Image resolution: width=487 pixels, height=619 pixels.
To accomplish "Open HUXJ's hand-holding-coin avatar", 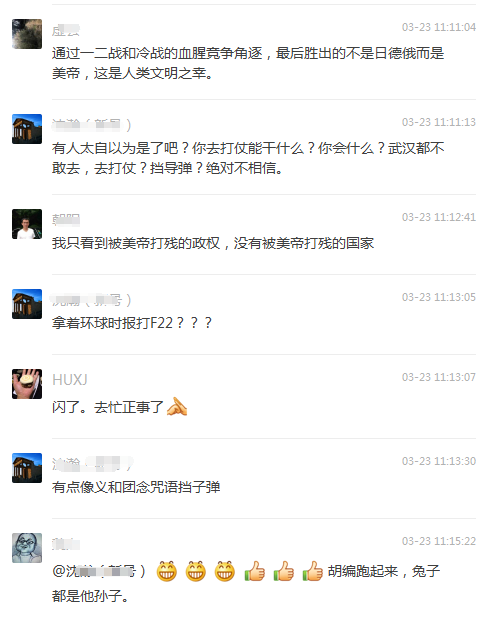I will [x=27, y=384].
